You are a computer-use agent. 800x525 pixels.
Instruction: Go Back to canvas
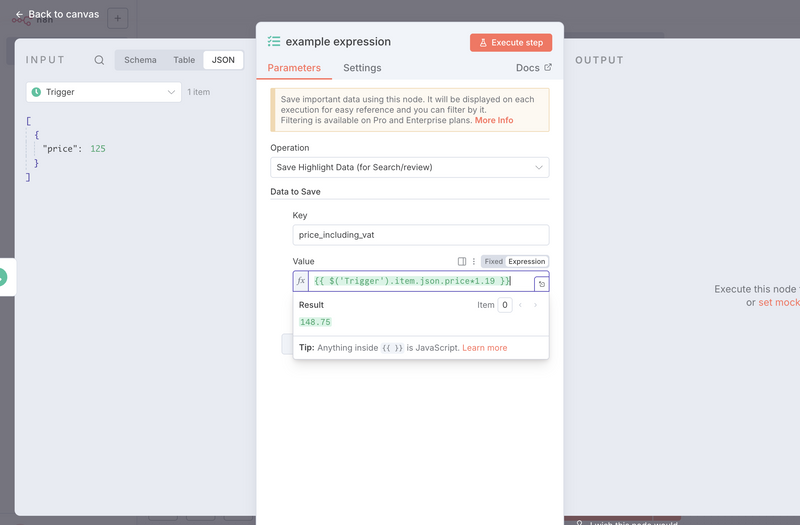57,14
